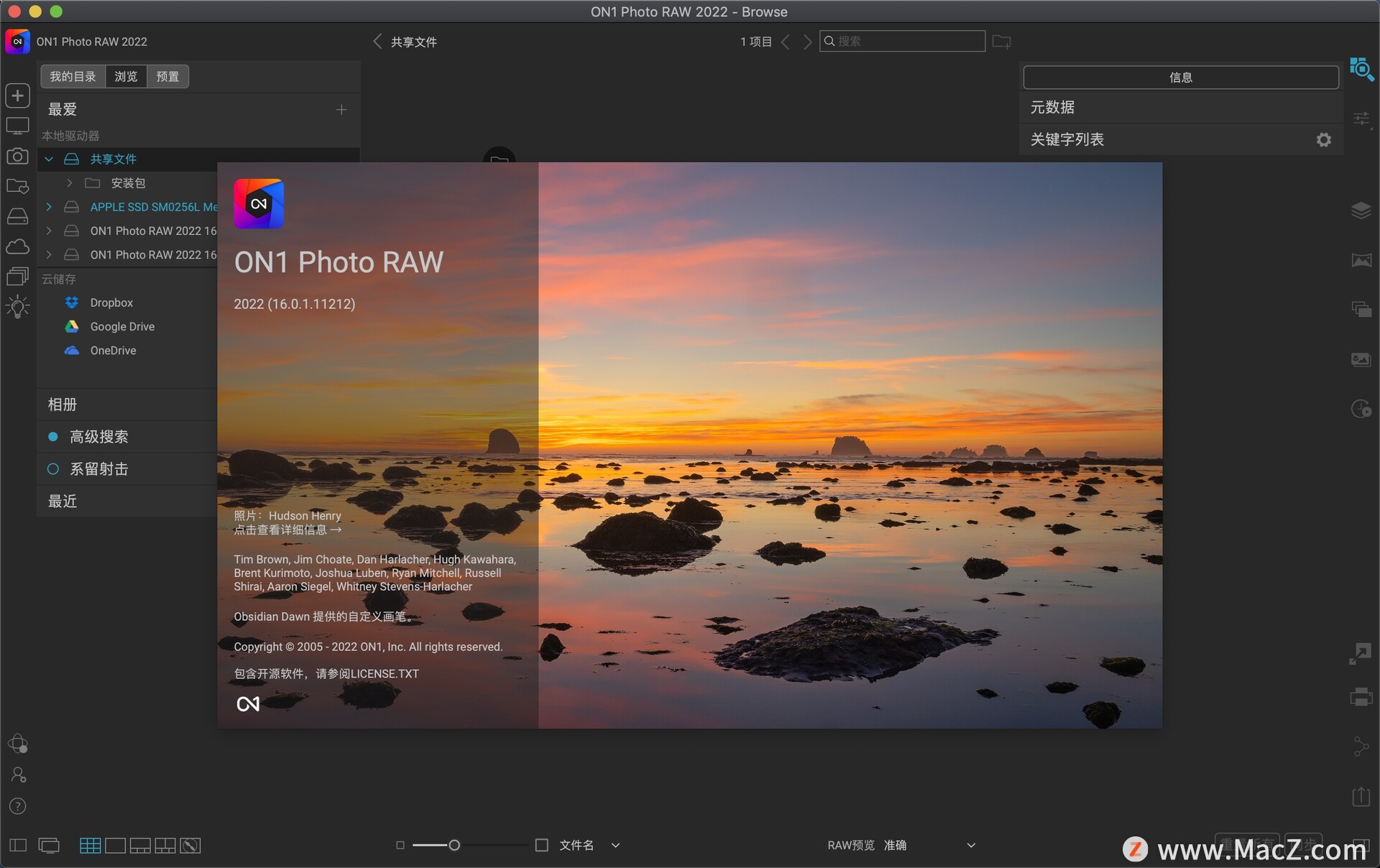
Task: Click the ON1 app logo at top left
Action: (17, 42)
